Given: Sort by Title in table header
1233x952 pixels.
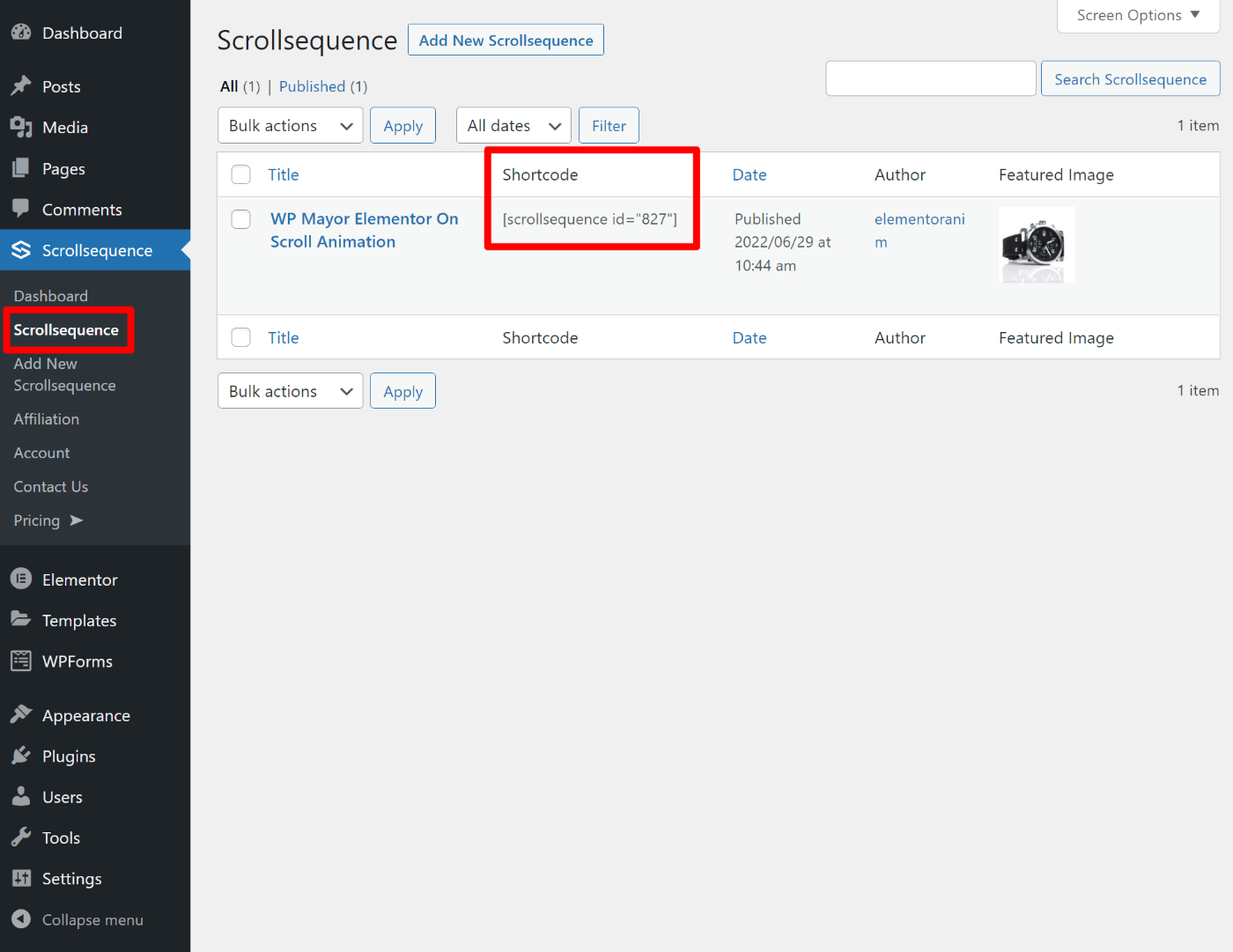Looking at the screenshot, I should point(284,174).
